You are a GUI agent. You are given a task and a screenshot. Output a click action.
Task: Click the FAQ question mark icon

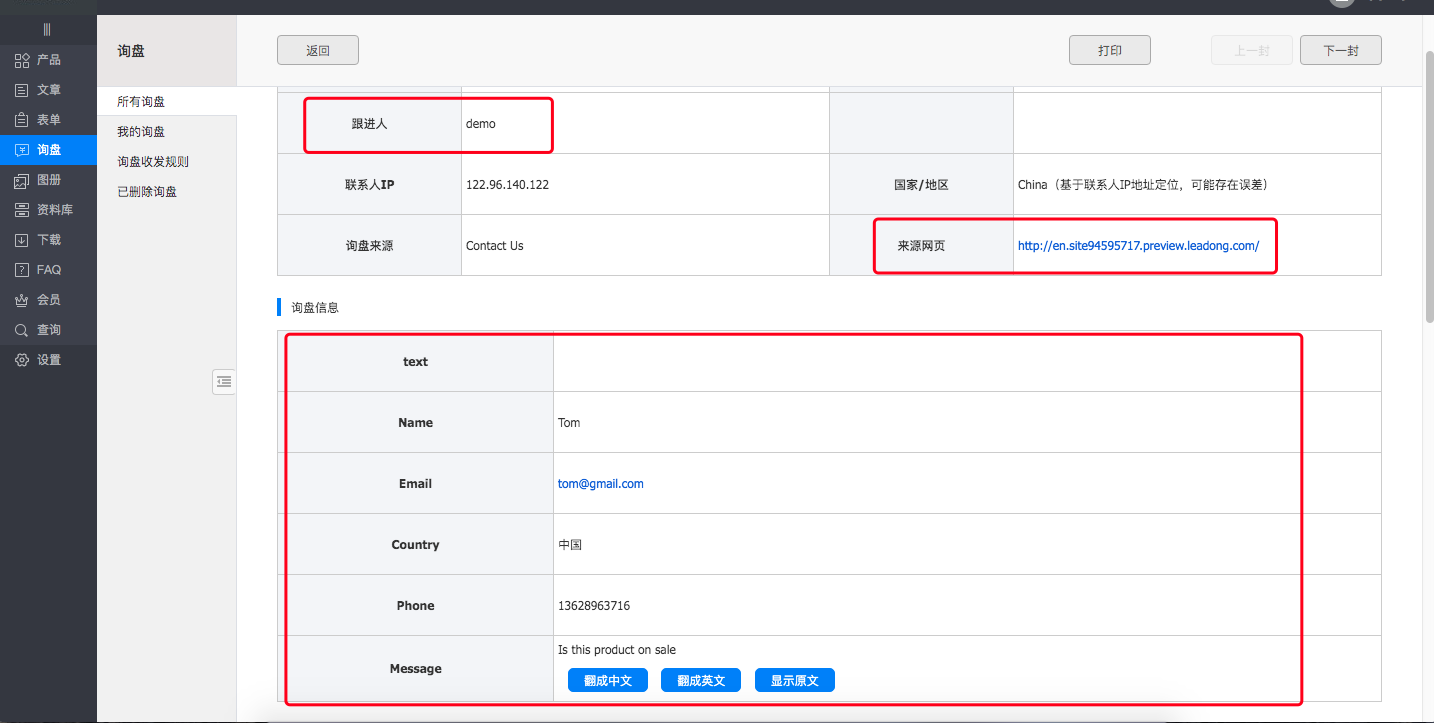pos(22,270)
